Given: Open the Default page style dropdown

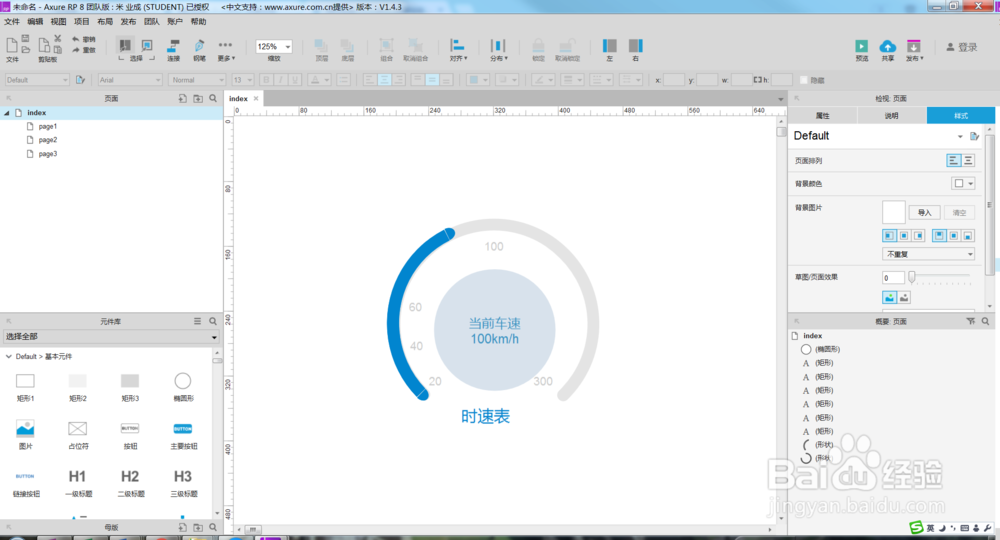Looking at the screenshot, I should (960, 136).
